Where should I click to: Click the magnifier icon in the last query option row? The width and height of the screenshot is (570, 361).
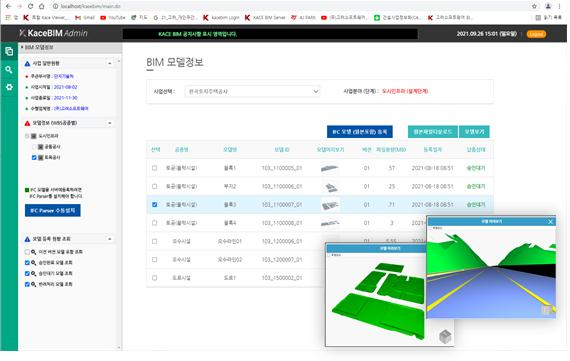click(33, 284)
